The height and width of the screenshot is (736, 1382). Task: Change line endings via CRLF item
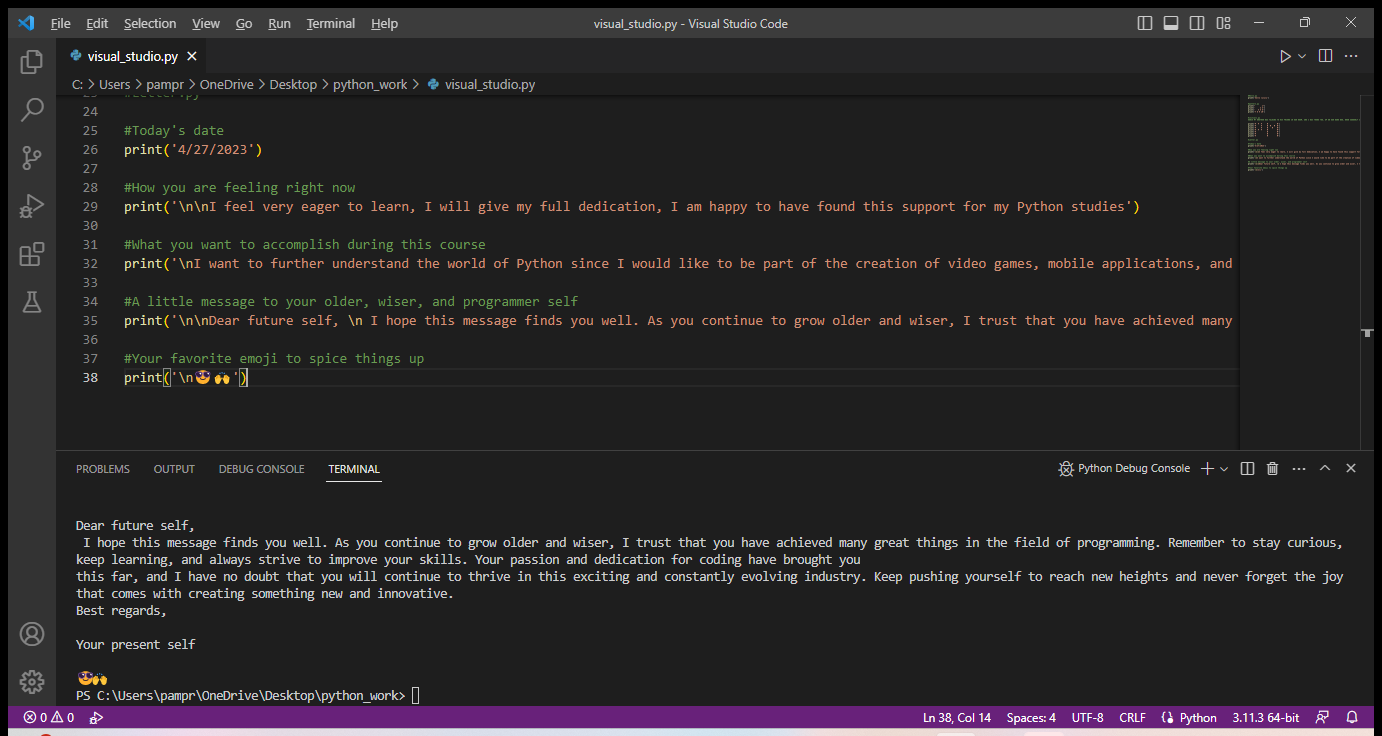[x=1133, y=717]
